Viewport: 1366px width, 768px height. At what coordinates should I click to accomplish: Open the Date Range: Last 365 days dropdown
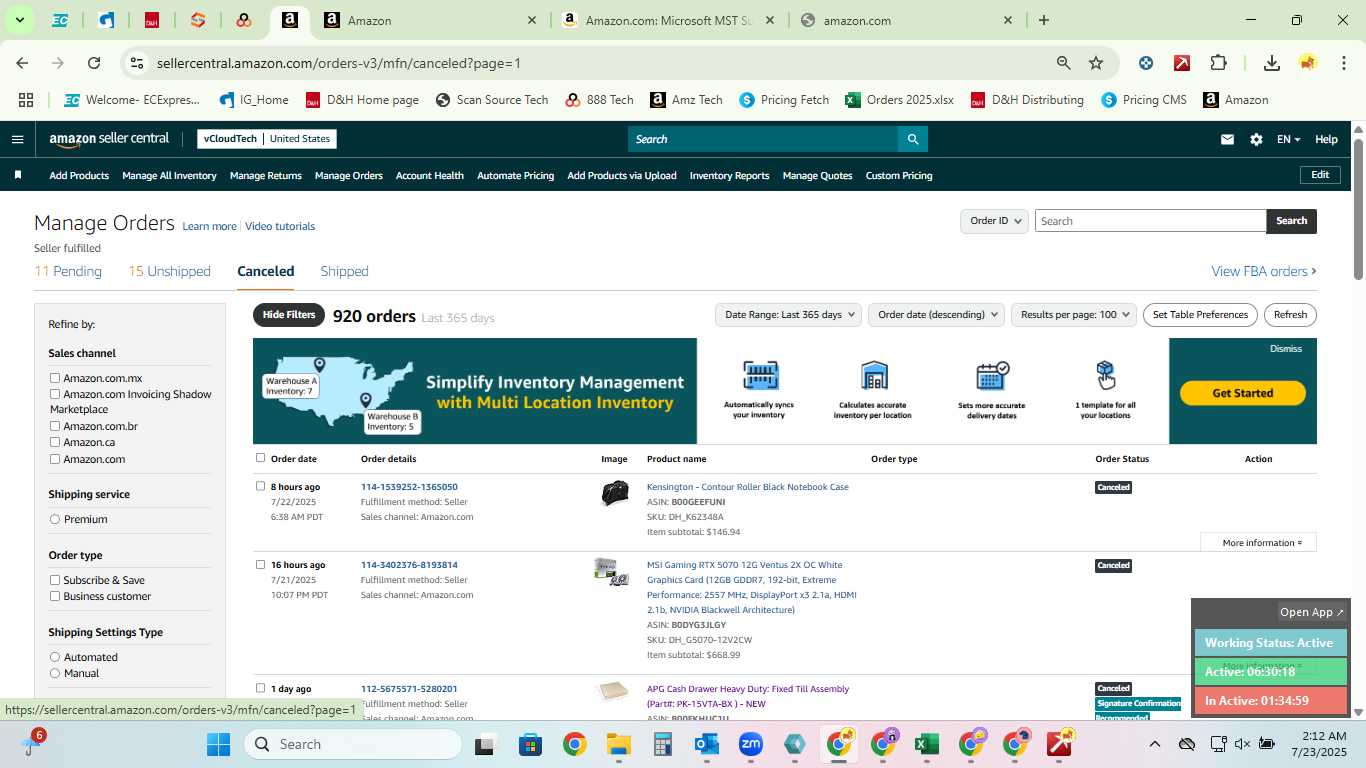tap(788, 315)
